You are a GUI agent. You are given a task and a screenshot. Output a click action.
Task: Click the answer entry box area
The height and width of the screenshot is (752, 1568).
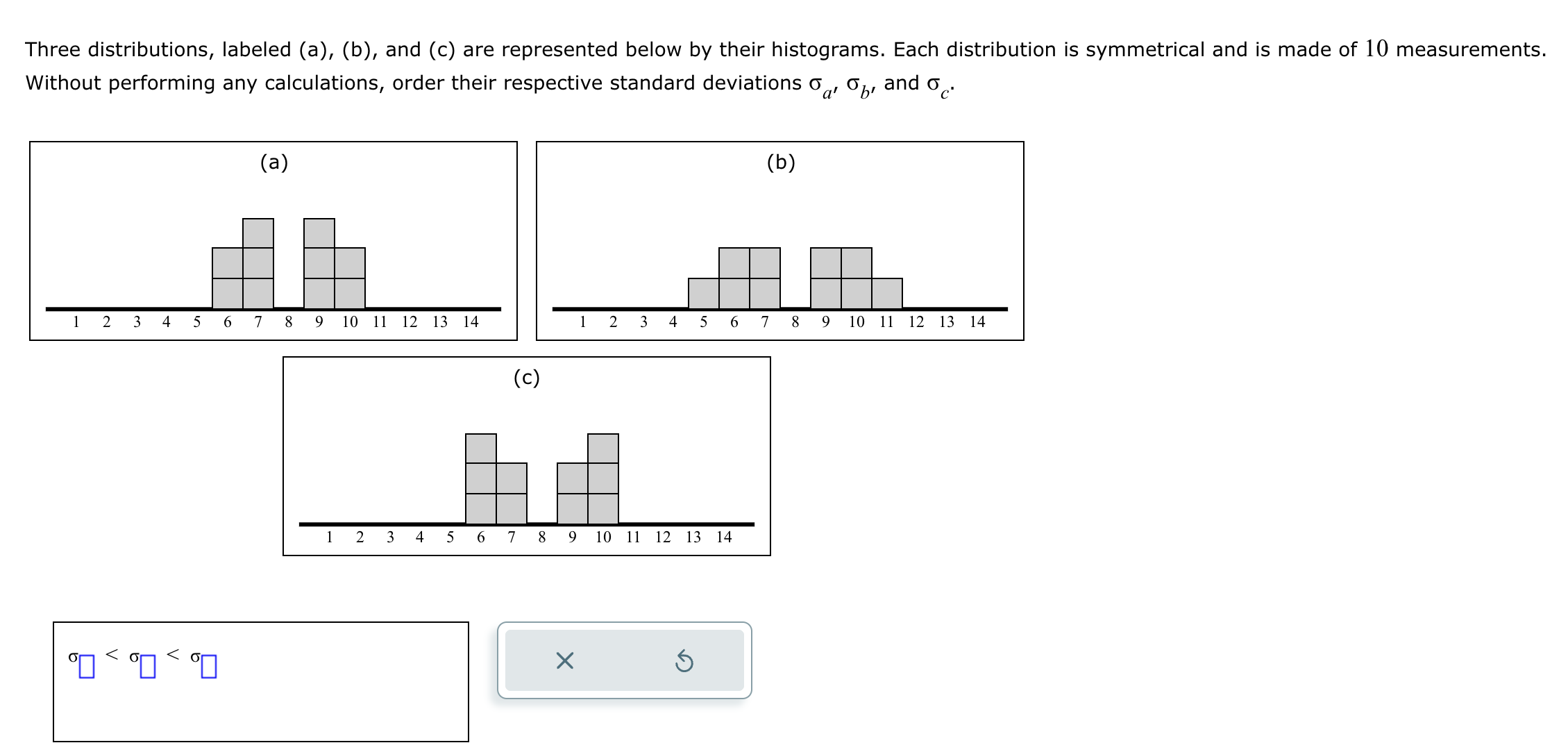[260, 680]
